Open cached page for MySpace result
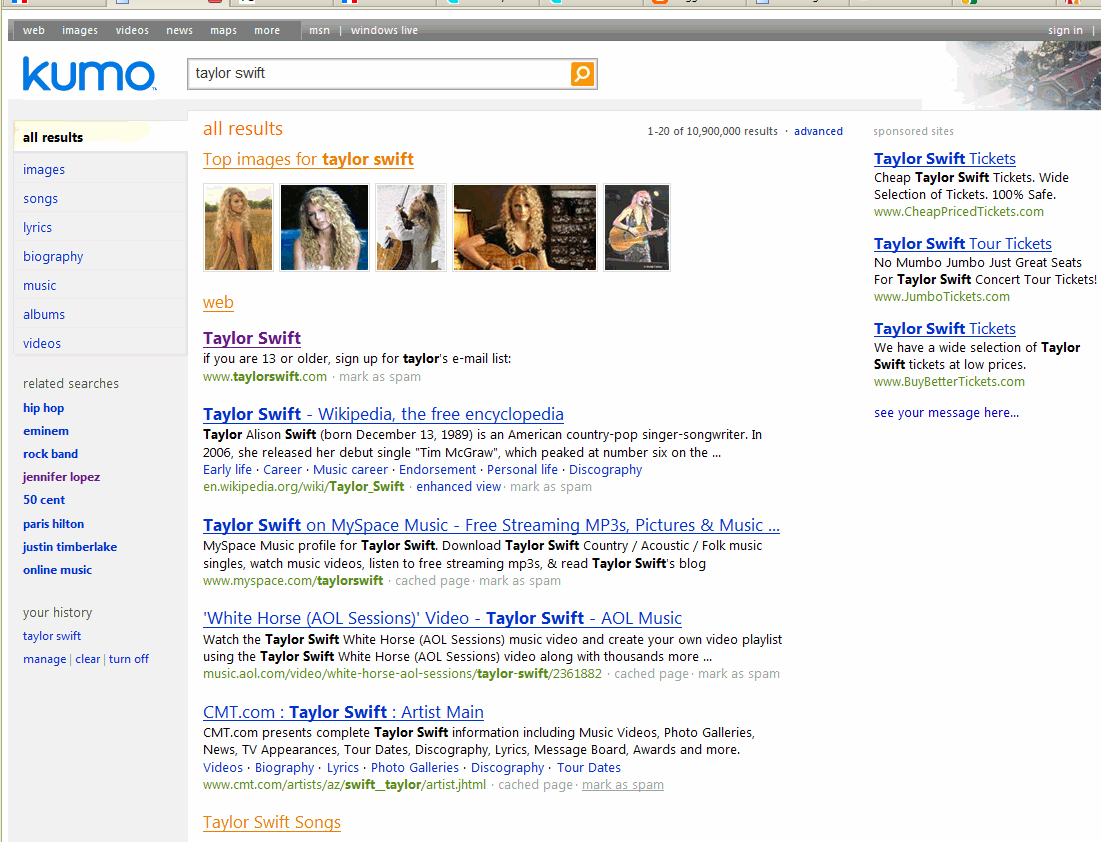 click(x=433, y=581)
